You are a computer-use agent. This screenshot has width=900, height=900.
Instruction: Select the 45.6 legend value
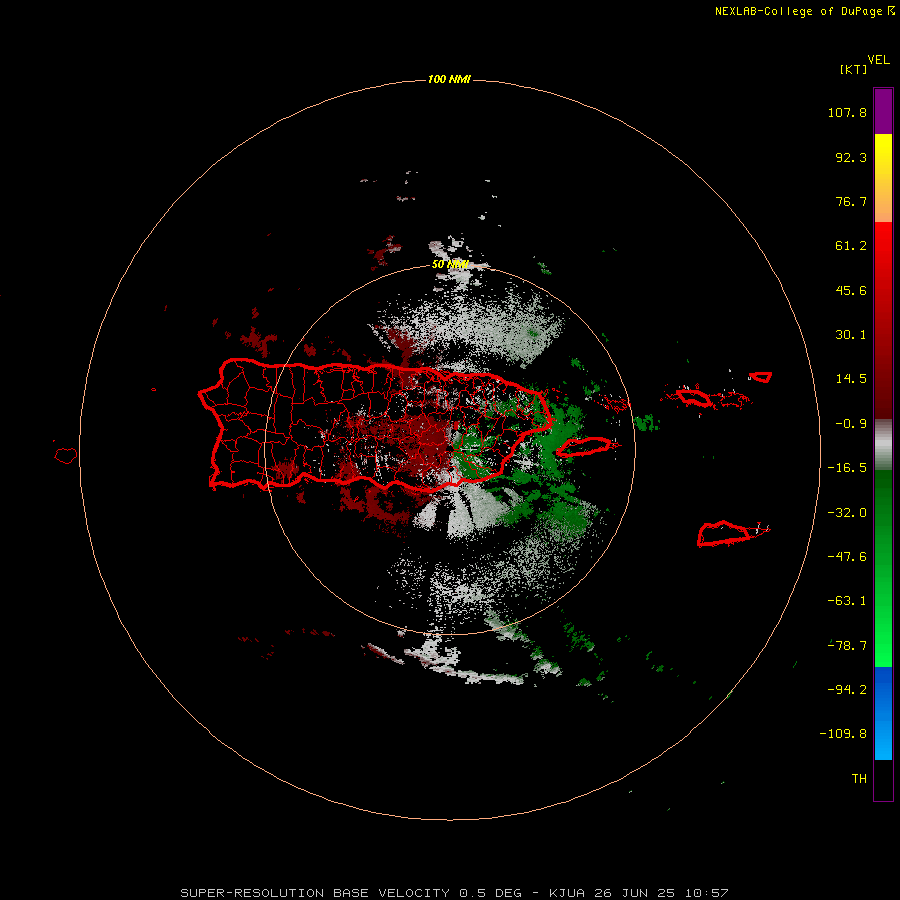pos(851,290)
